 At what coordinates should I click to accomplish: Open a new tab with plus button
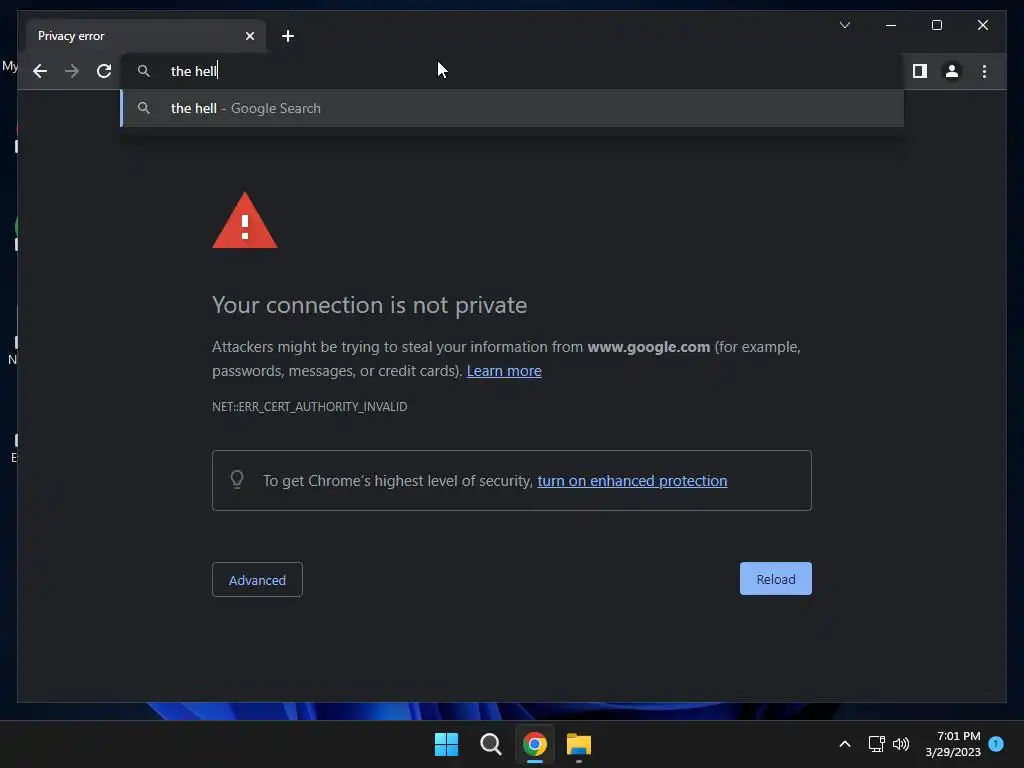(x=287, y=36)
